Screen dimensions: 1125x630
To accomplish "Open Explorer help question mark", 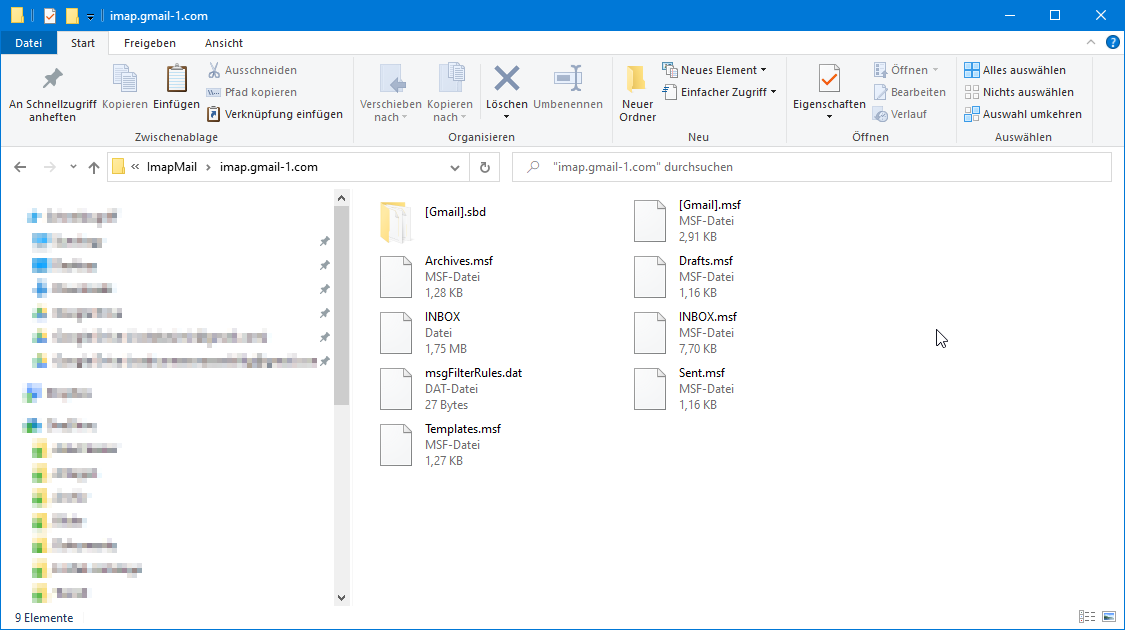I will click(x=1113, y=42).
